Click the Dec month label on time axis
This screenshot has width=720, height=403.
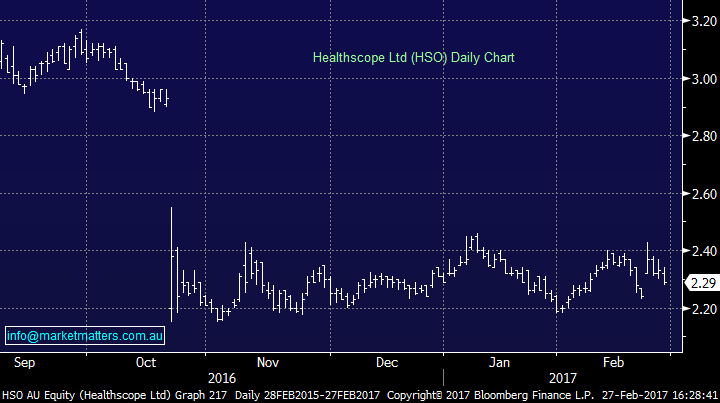(387, 363)
